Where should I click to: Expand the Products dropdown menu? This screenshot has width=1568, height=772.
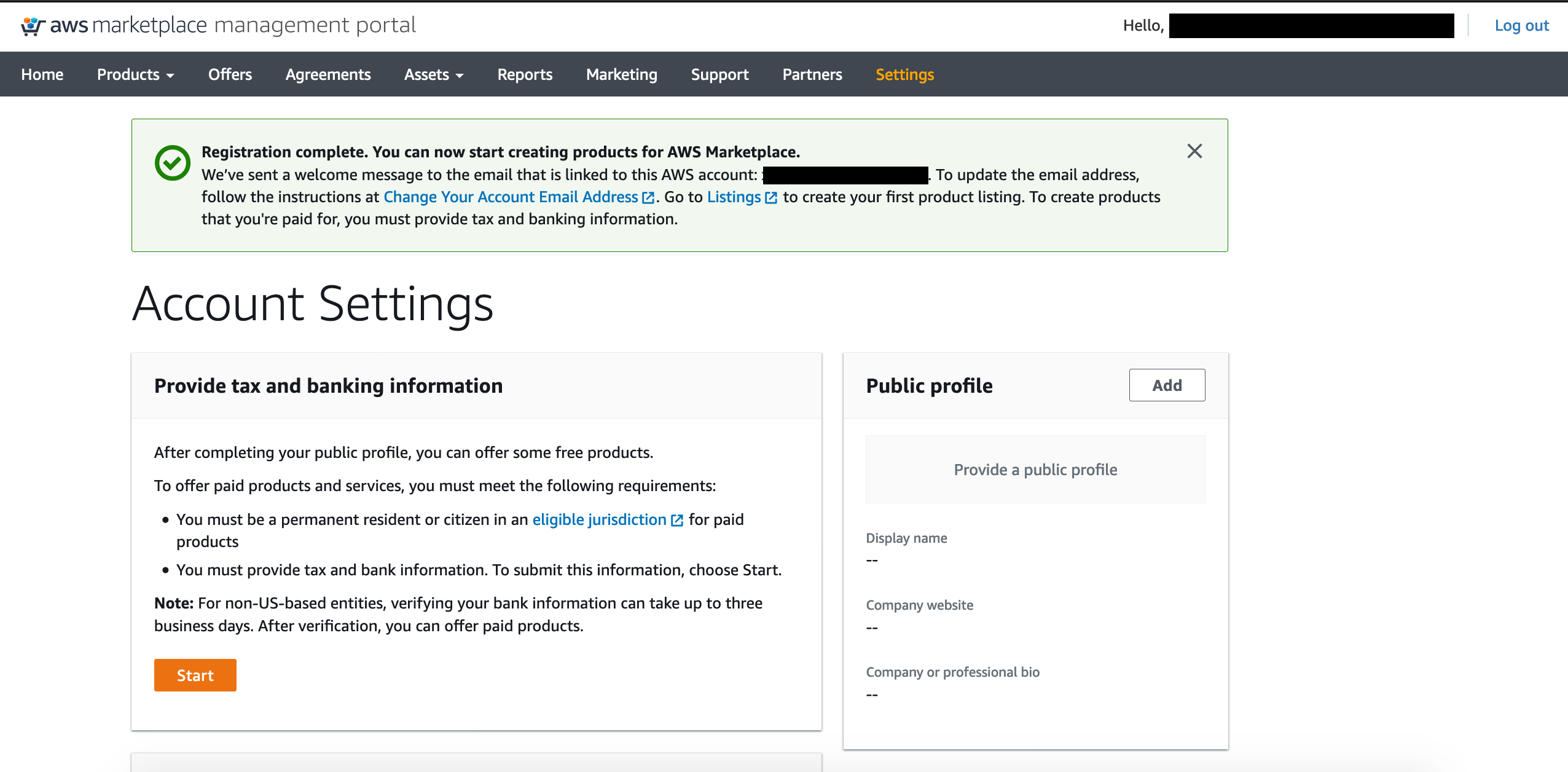click(x=135, y=74)
